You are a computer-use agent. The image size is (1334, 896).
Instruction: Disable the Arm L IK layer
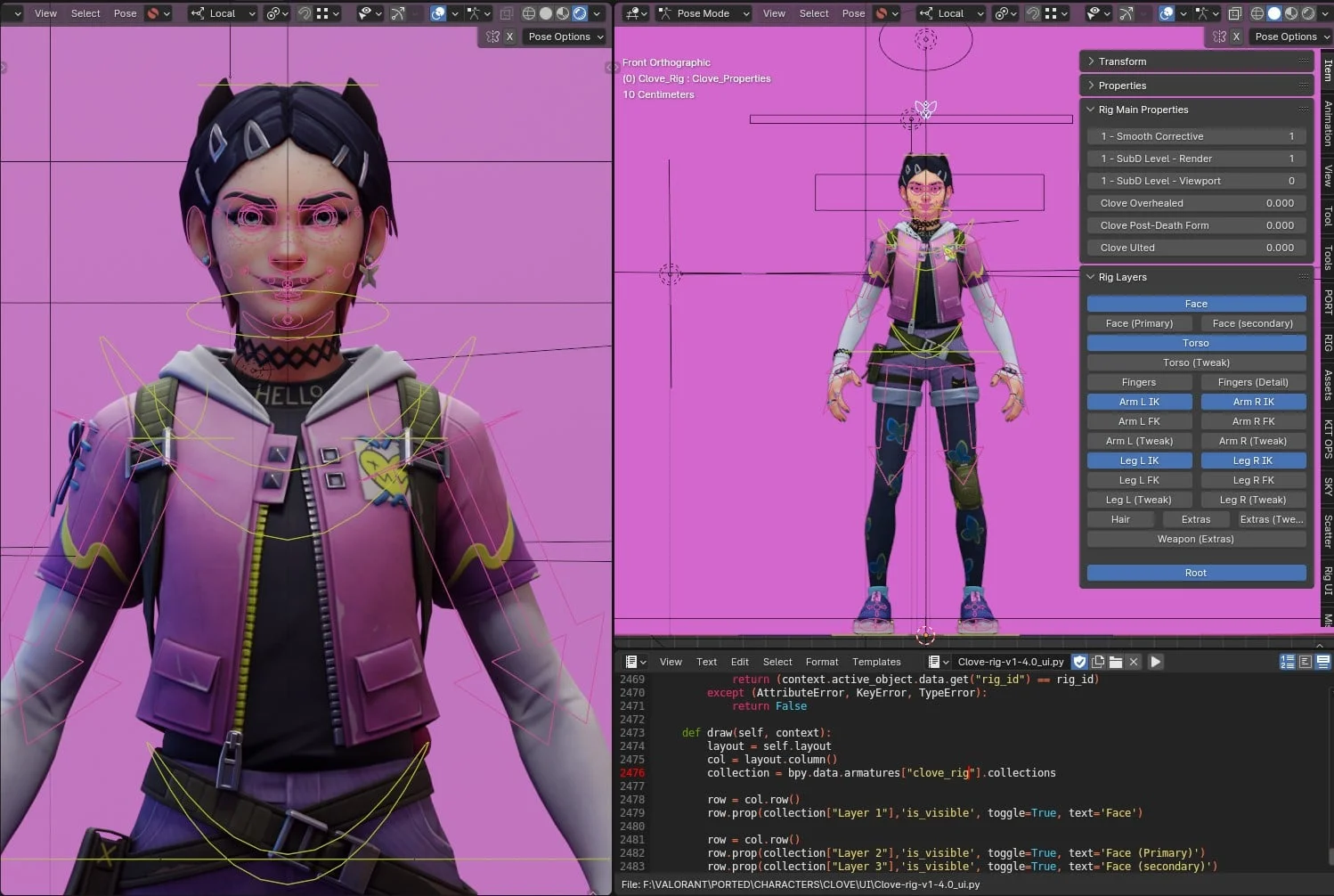coord(1139,402)
